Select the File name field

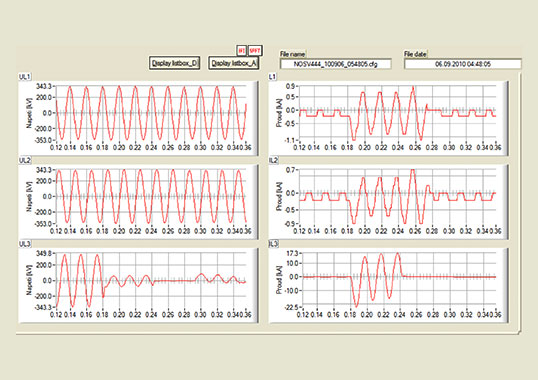336,64
